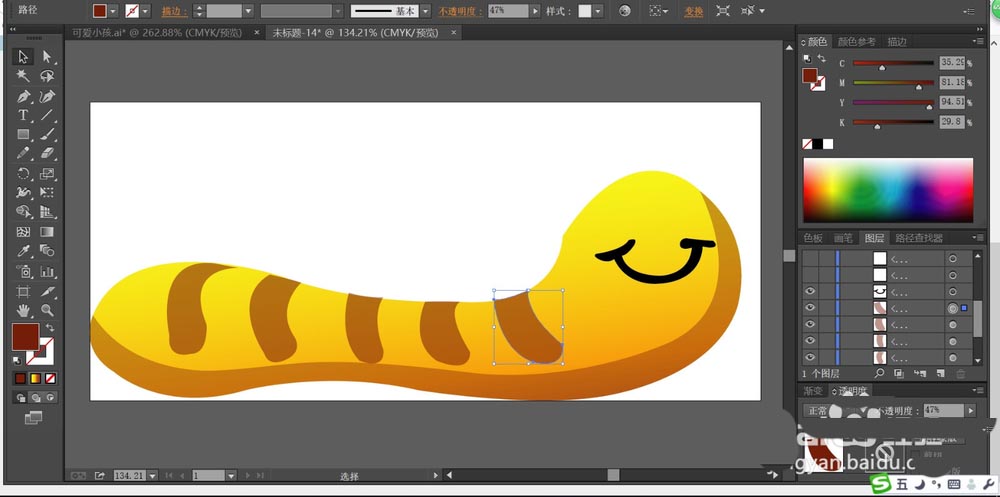Hide the smile face layer via eye icon
The image size is (1000, 497).
810,292
